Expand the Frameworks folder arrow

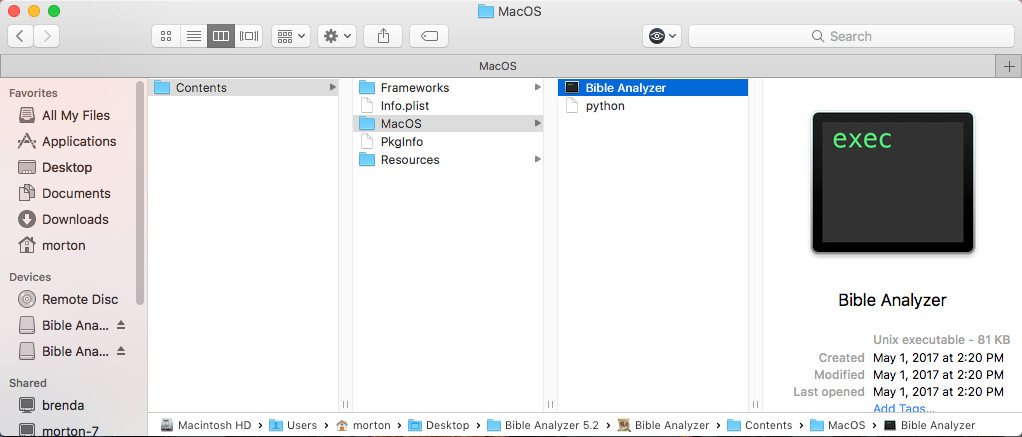click(x=538, y=87)
